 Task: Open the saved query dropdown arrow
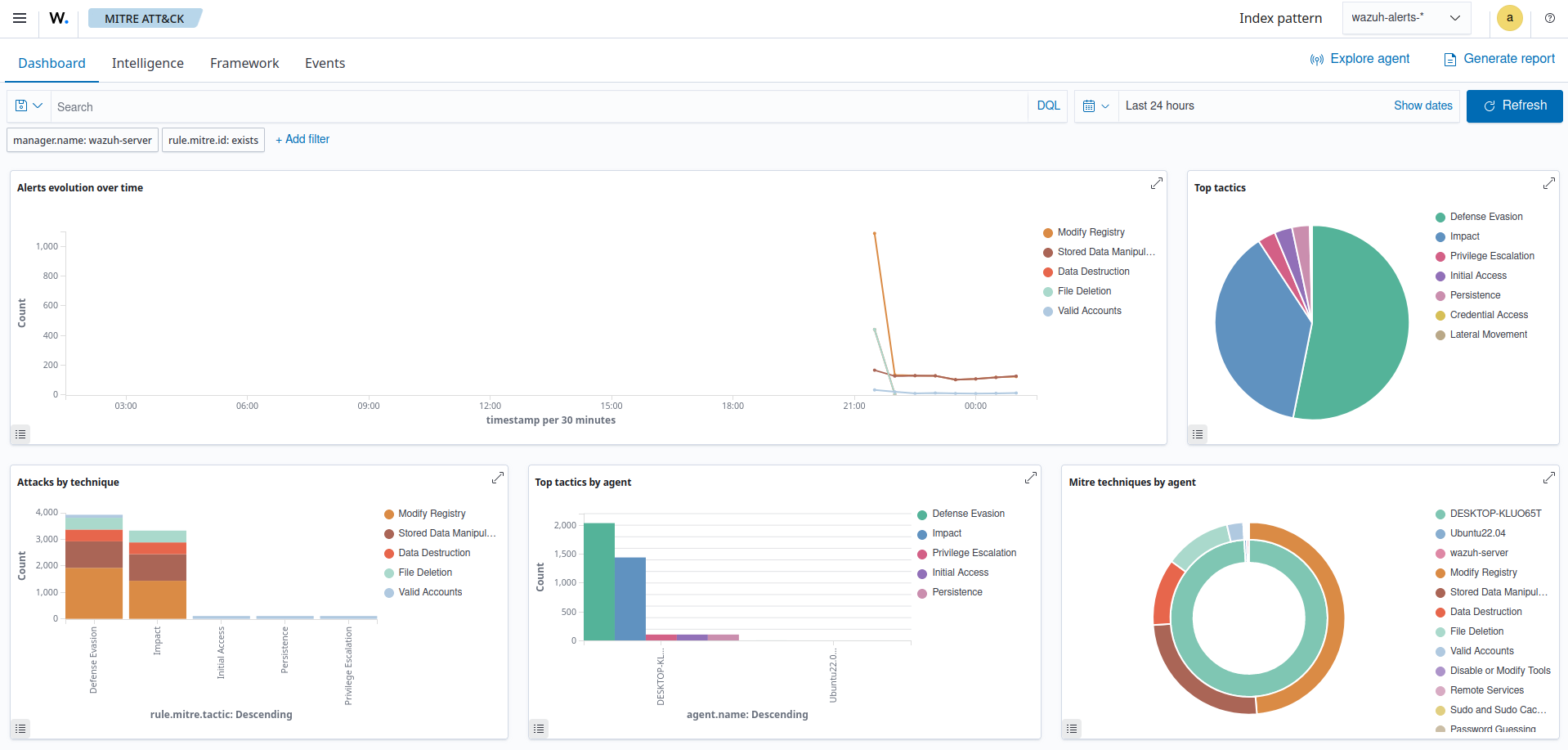pyautogui.click(x=36, y=106)
